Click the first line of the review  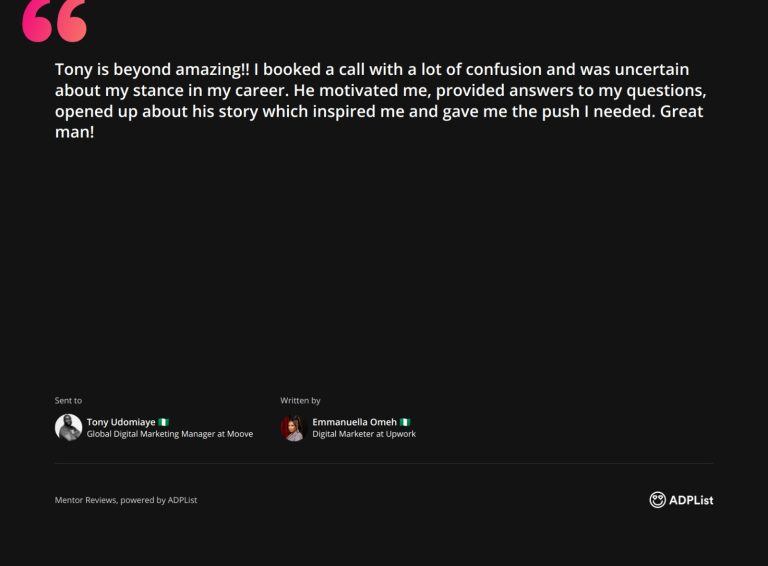coord(372,70)
